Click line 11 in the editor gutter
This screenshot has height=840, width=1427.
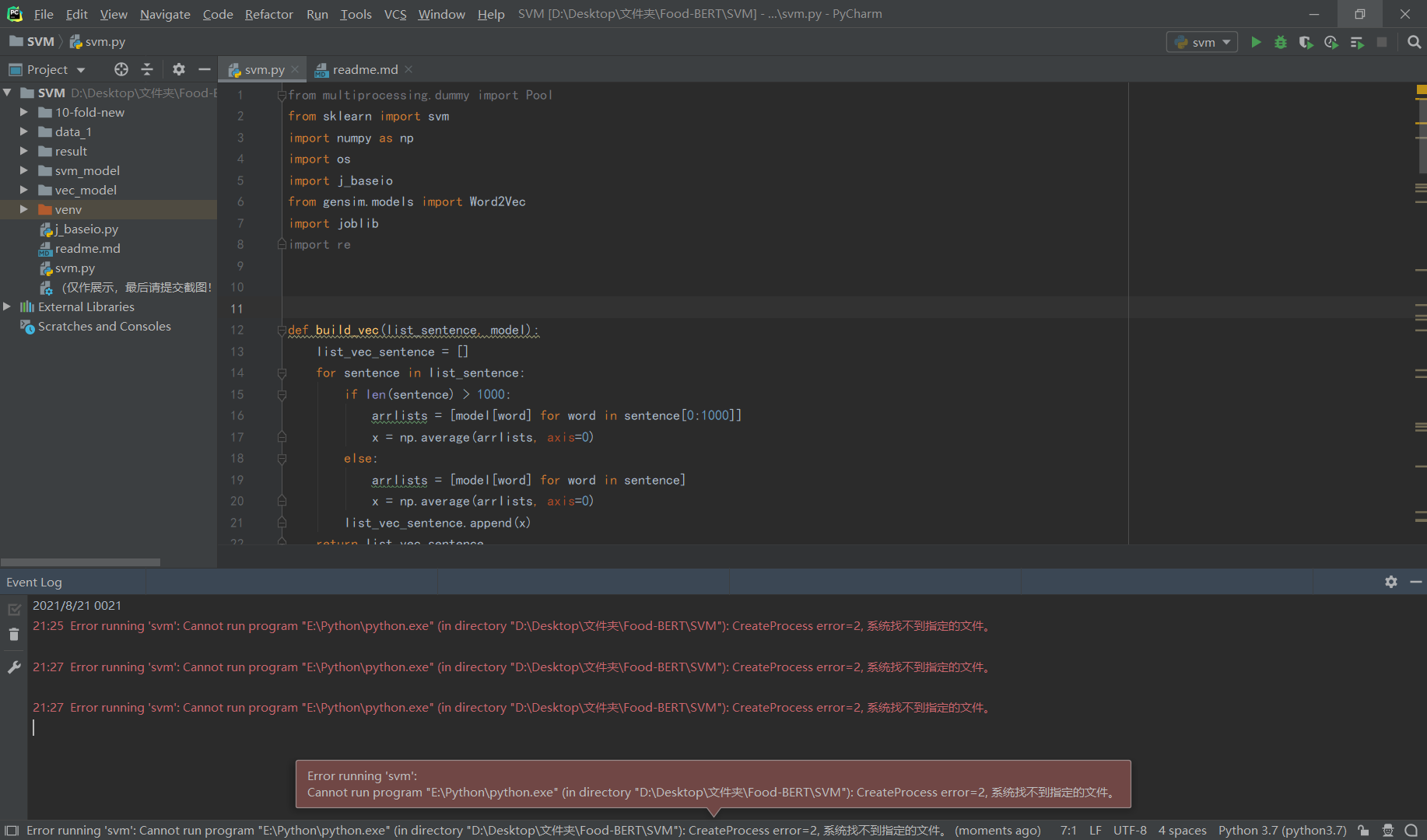(x=237, y=309)
